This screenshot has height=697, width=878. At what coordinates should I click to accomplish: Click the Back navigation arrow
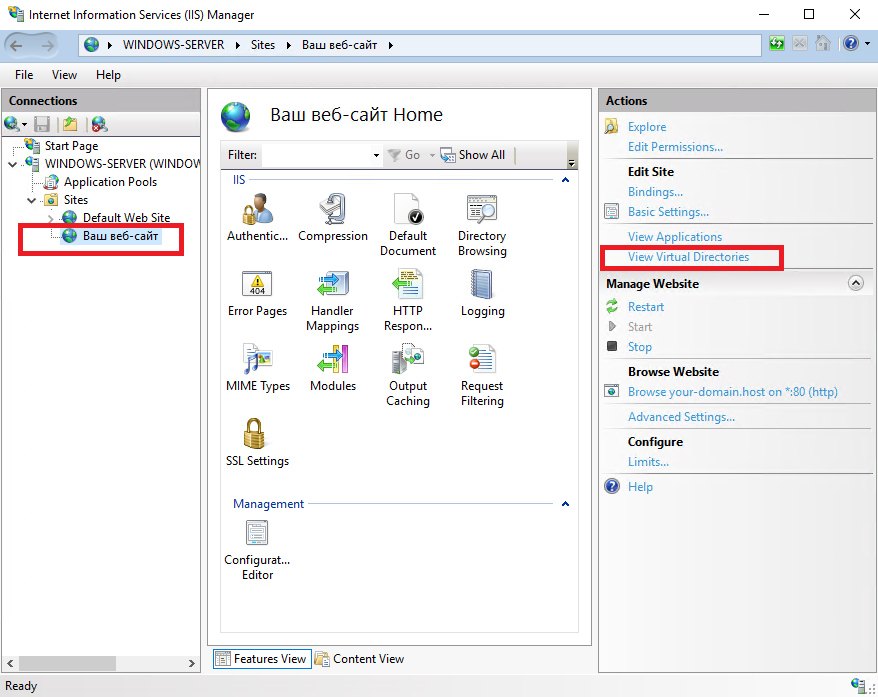(16, 45)
